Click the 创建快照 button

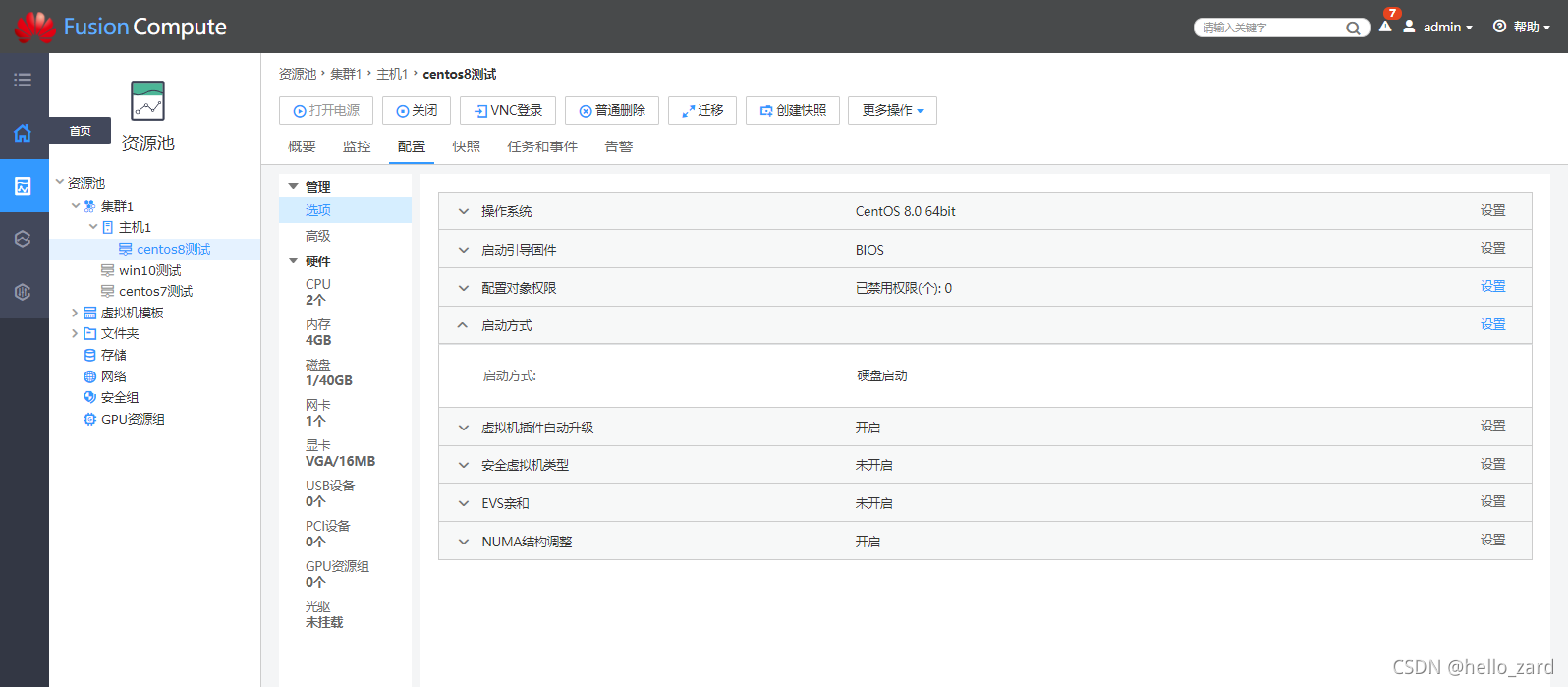click(x=793, y=110)
